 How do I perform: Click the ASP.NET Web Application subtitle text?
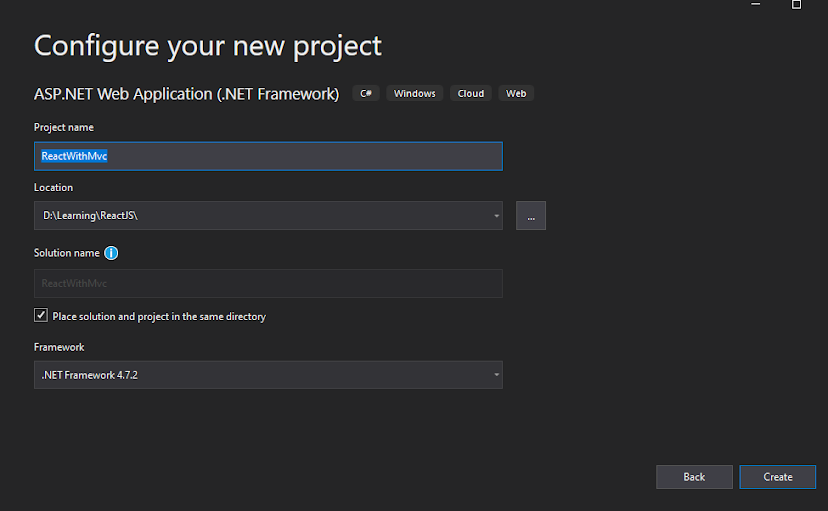click(187, 94)
